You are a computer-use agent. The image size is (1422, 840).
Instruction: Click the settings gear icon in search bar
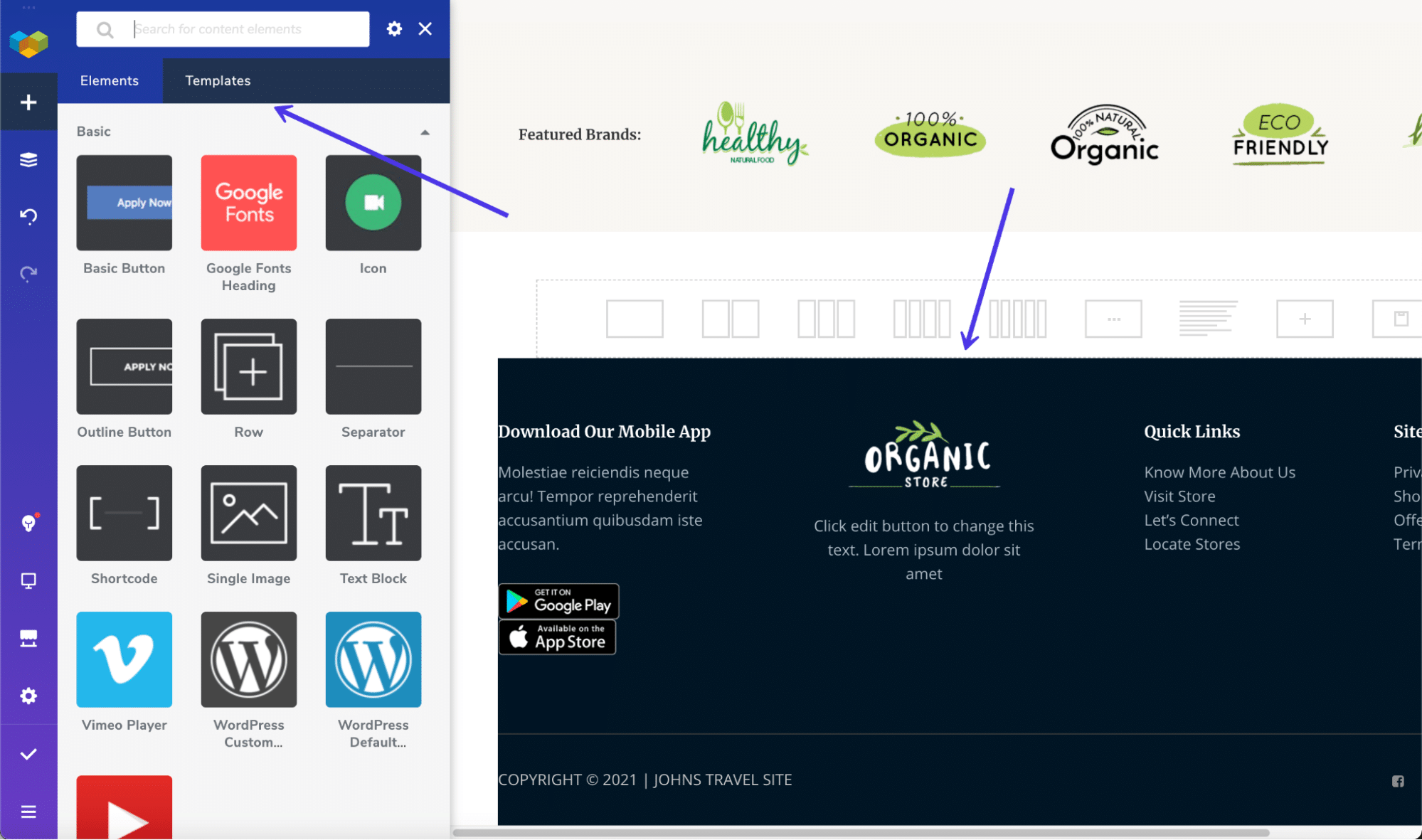pyautogui.click(x=394, y=28)
